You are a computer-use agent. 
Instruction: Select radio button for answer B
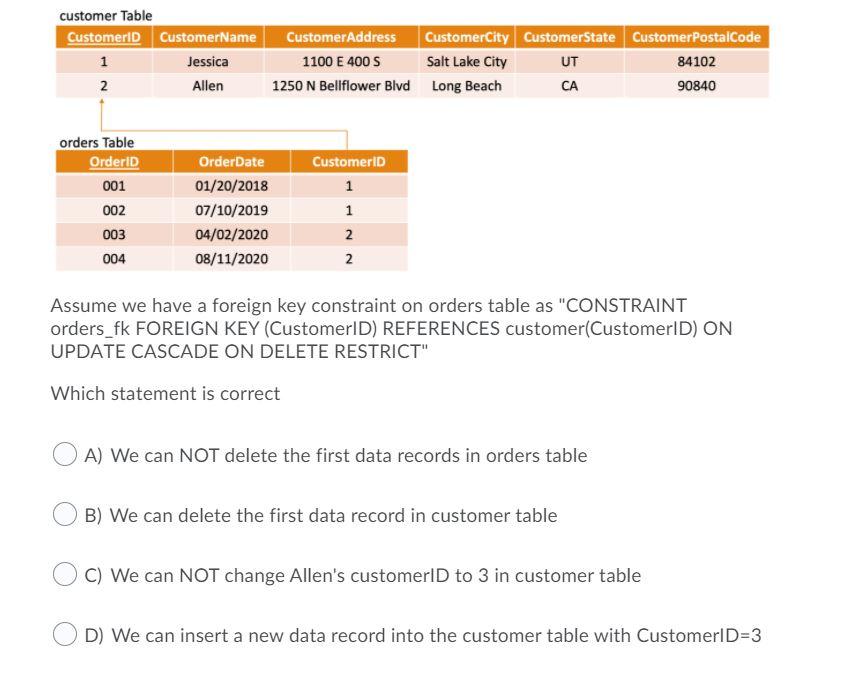[64, 515]
